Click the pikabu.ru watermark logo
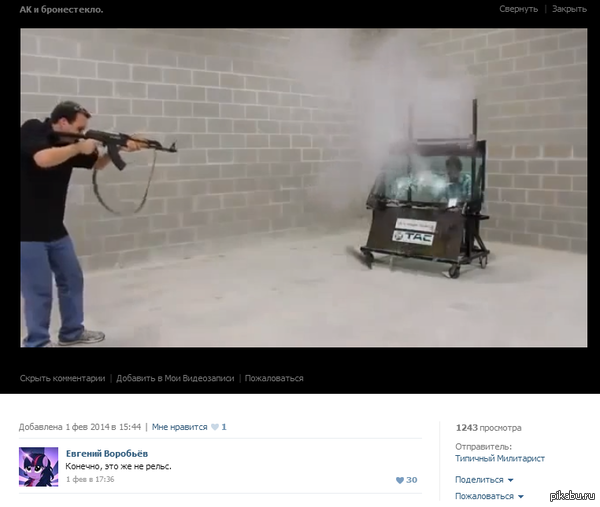 click(572, 496)
